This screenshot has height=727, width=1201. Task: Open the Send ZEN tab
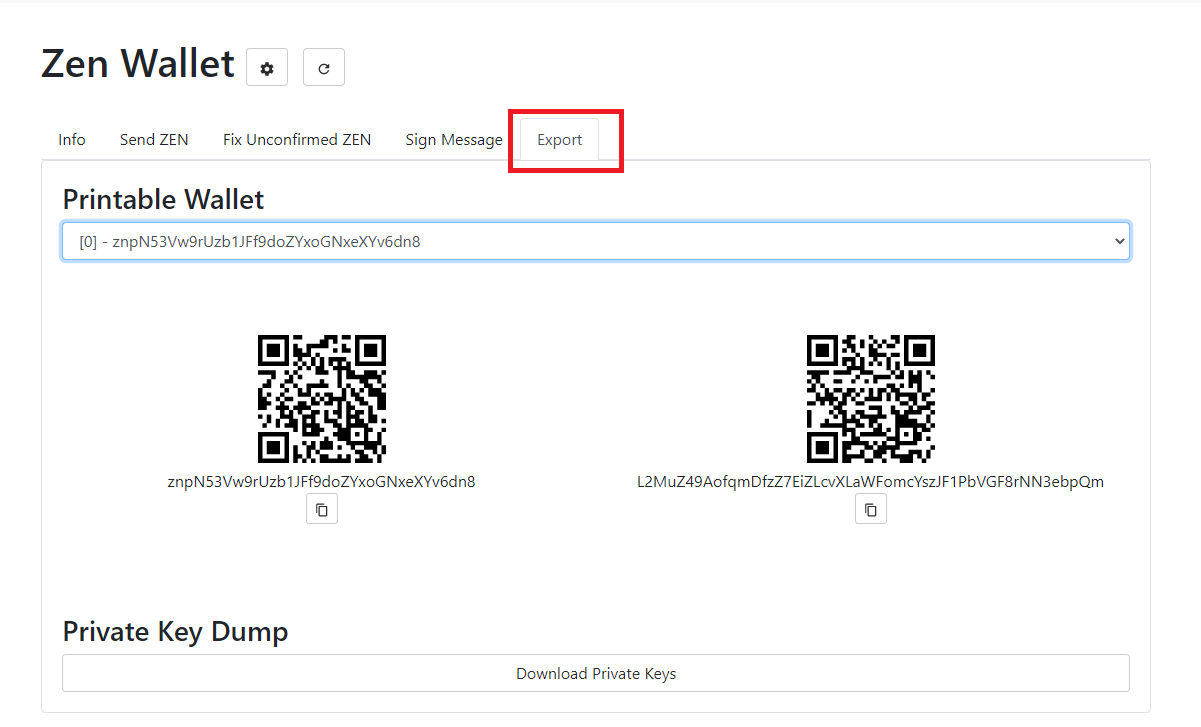click(x=154, y=140)
